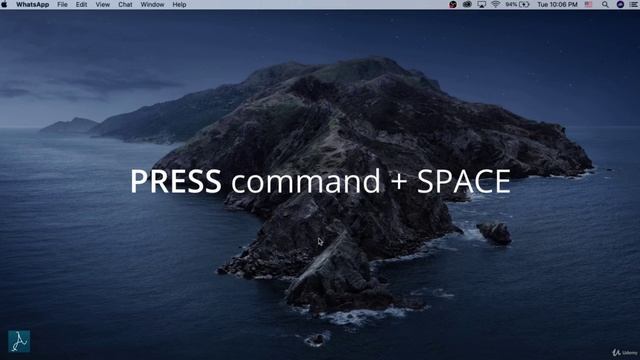Open the Chat menu

coord(125,4)
